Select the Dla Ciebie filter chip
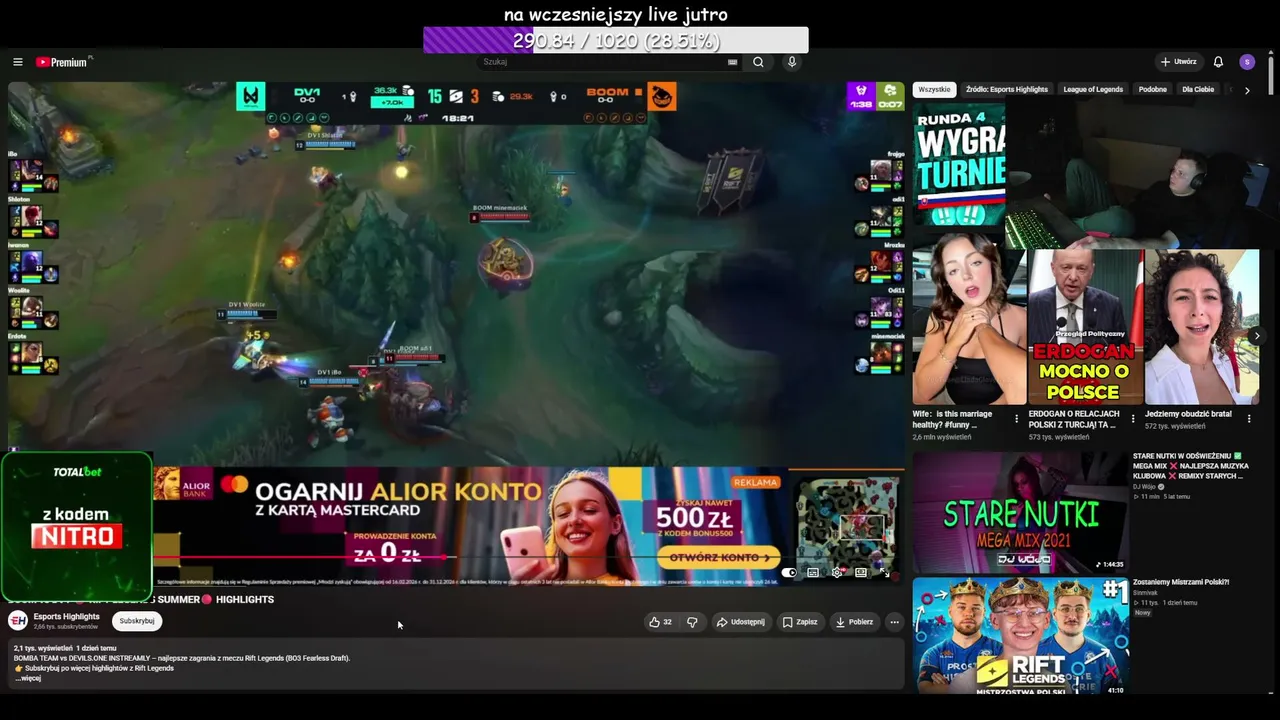1280x720 pixels. click(1198, 89)
